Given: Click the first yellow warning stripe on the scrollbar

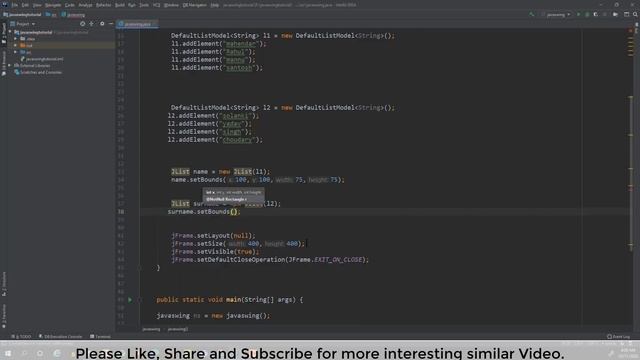Looking at the screenshot, I should tap(631, 39).
